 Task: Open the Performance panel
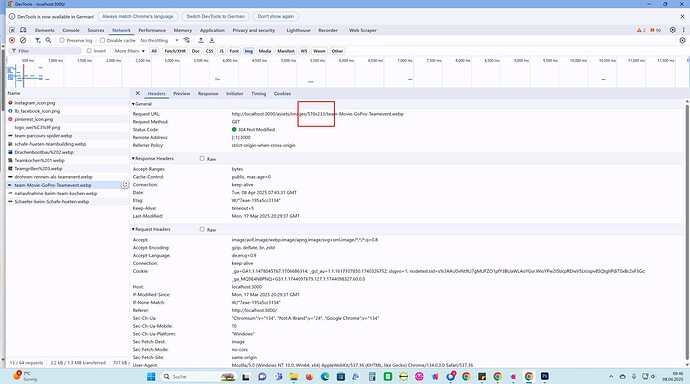[152, 30]
